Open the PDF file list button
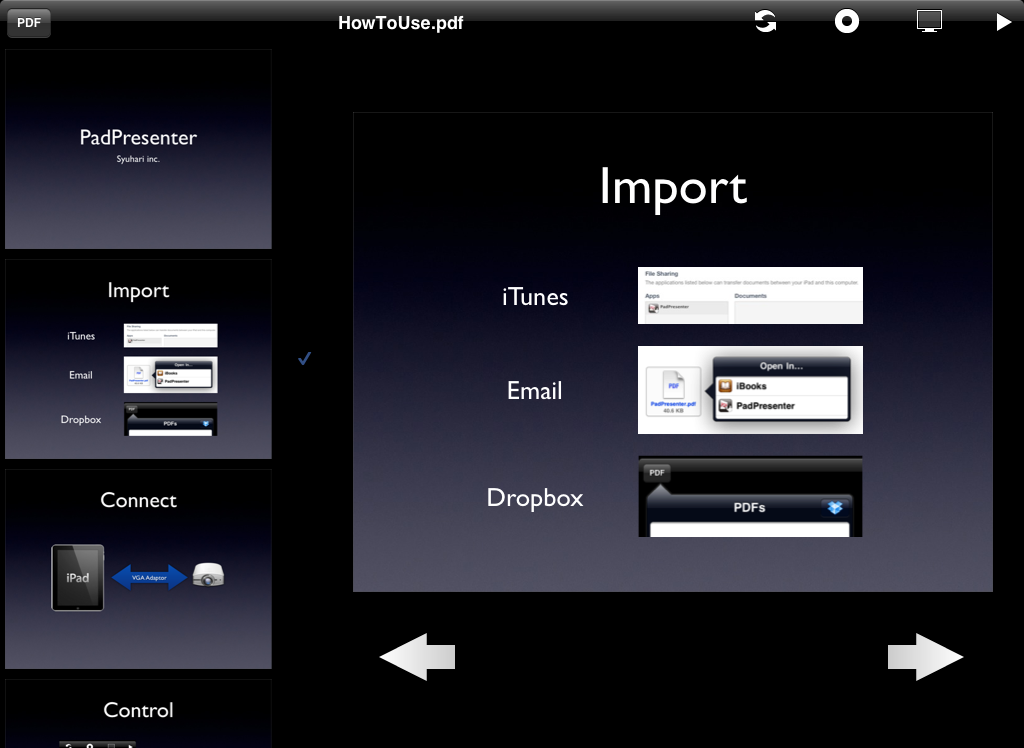 [x=29, y=23]
